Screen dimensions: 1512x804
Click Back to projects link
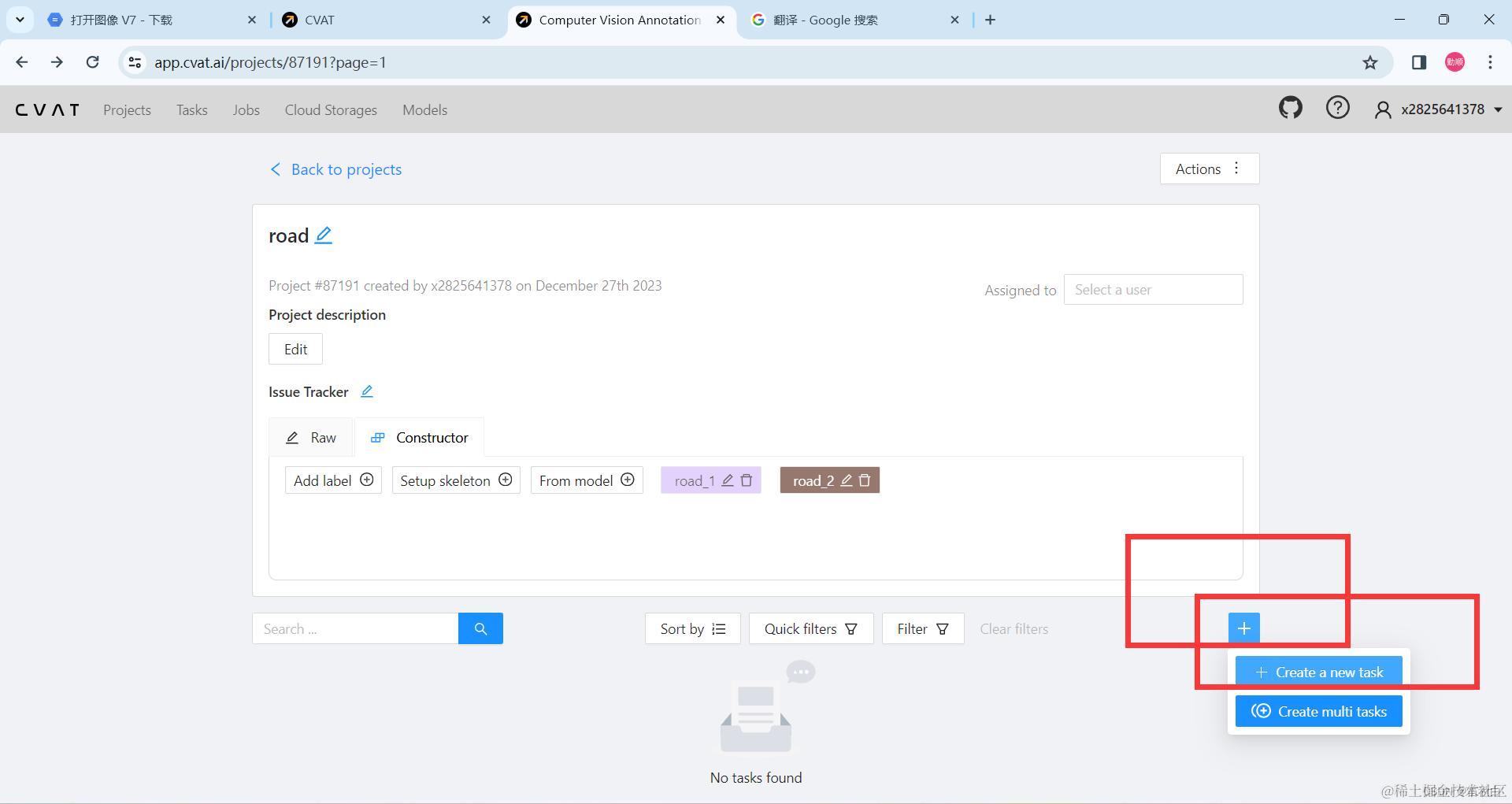pyautogui.click(x=335, y=169)
